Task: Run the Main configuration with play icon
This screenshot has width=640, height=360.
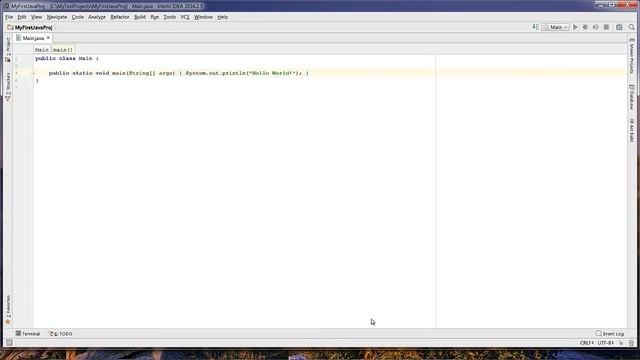Action: tap(575, 27)
